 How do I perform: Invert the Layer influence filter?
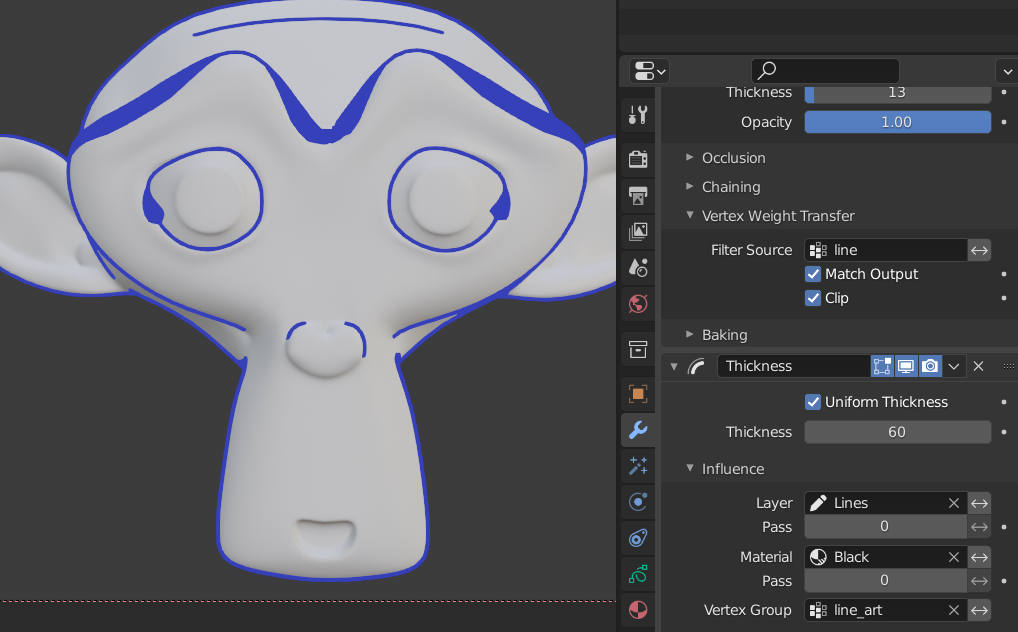tap(979, 503)
